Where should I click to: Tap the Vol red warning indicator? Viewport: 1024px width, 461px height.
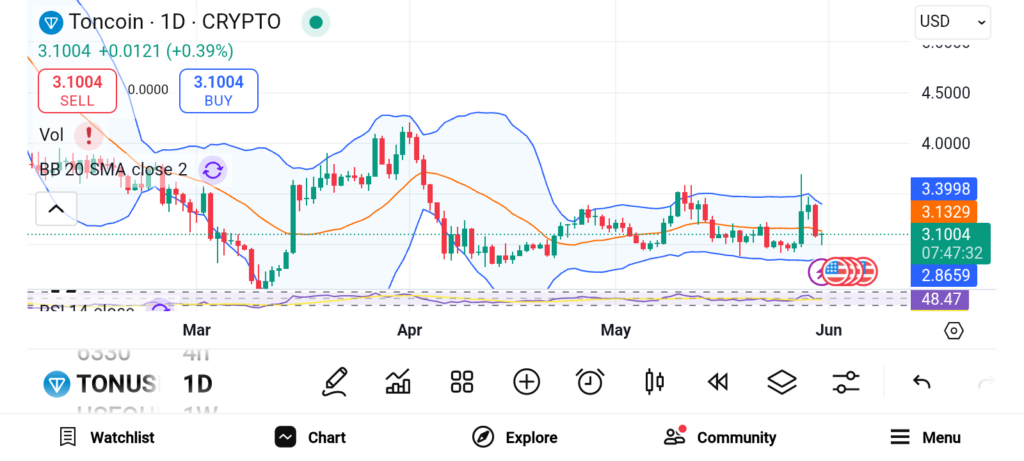point(90,134)
